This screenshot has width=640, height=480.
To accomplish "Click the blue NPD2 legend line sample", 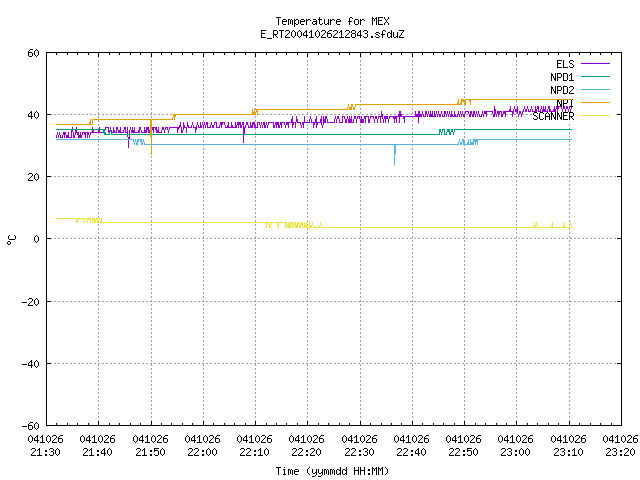I will 595,90.
